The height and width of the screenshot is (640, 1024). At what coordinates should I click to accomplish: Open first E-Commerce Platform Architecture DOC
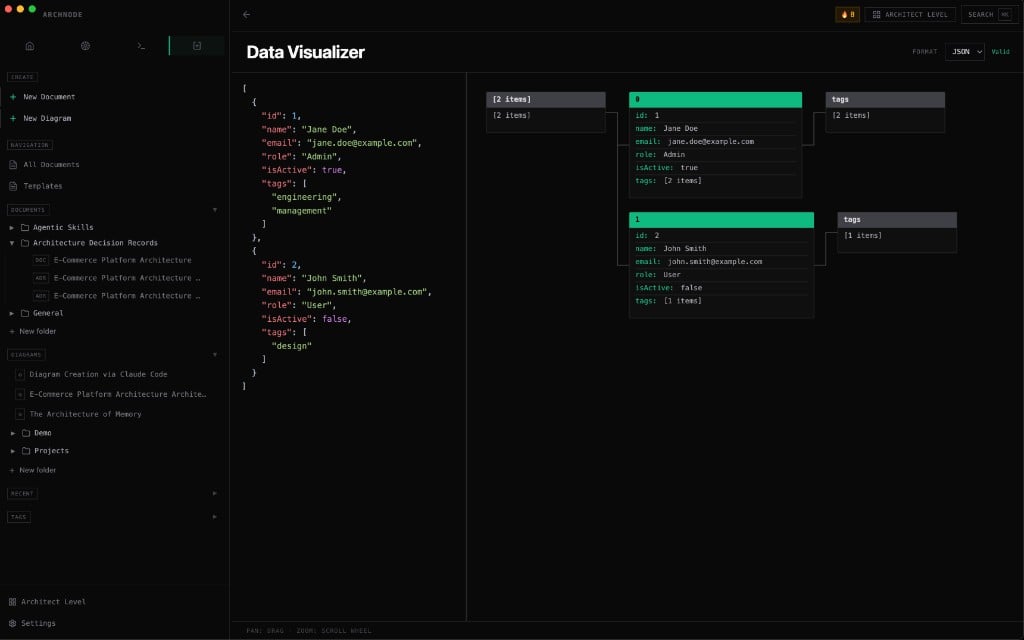123,260
